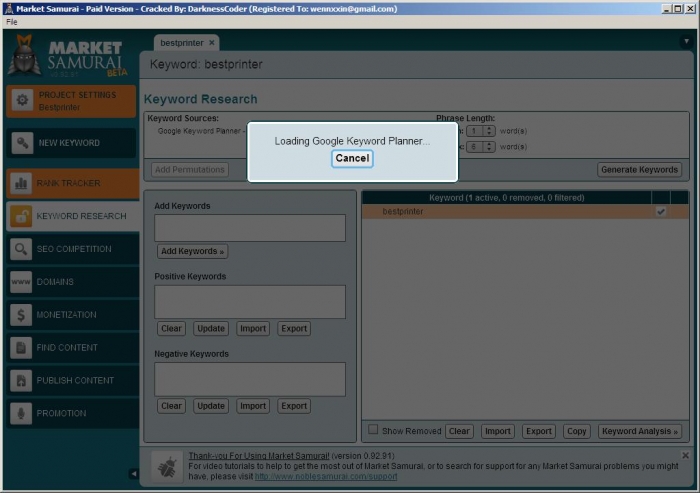The image size is (700, 493).
Task: Export Negative Keywords
Action: pos(294,406)
